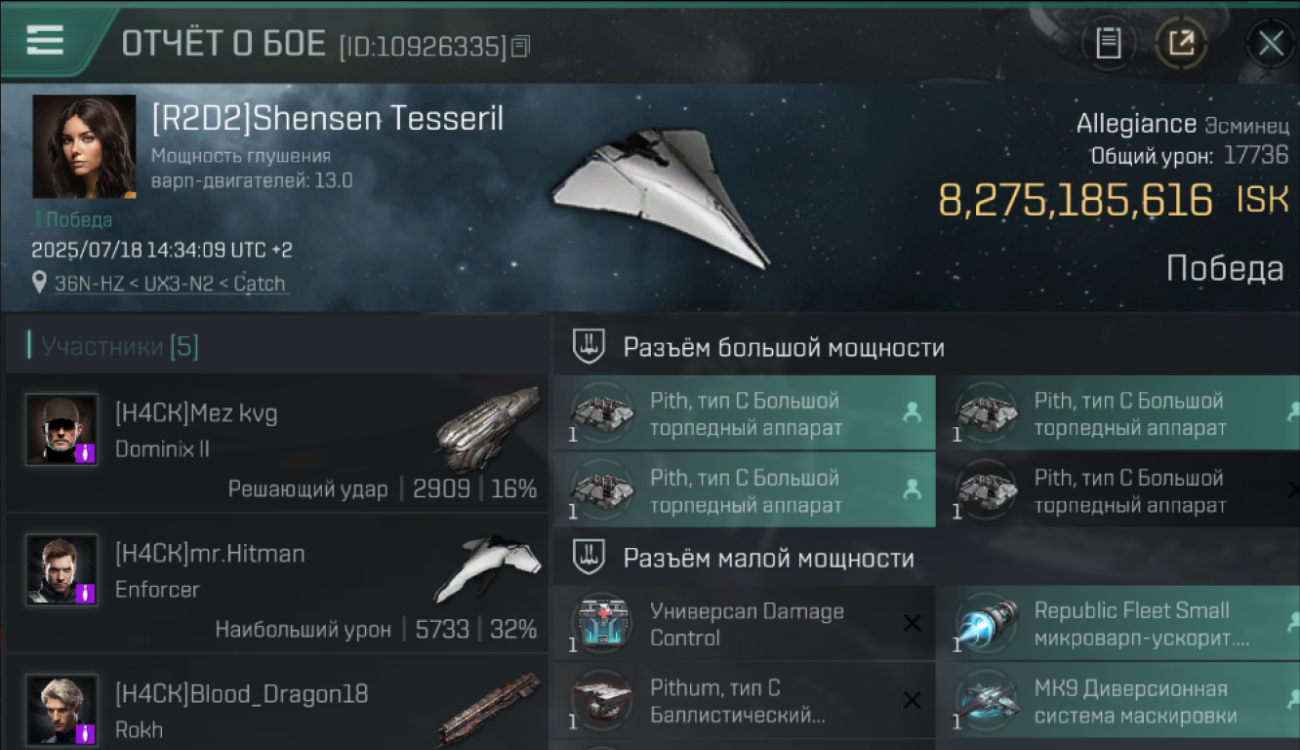Open the report clipboard icon
1300x750 pixels.
coord(1108,43)
